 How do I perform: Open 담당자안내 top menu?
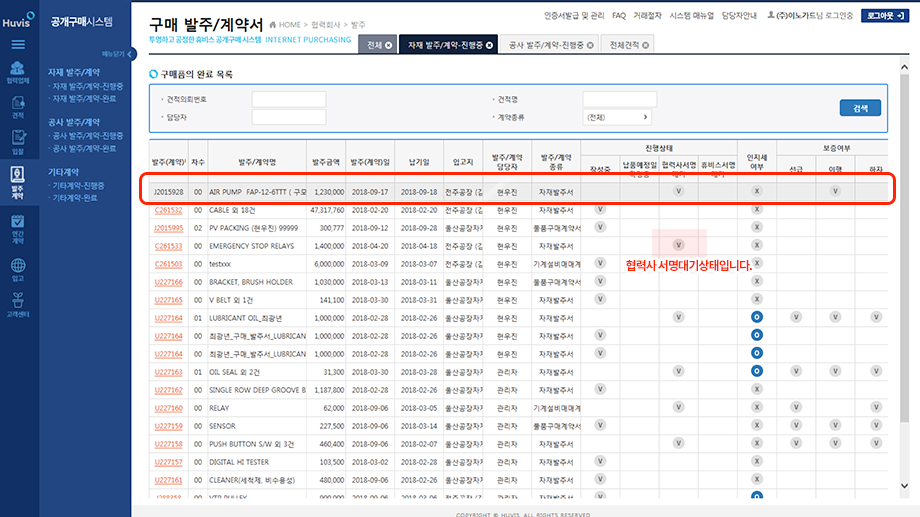tap(739, 16)
